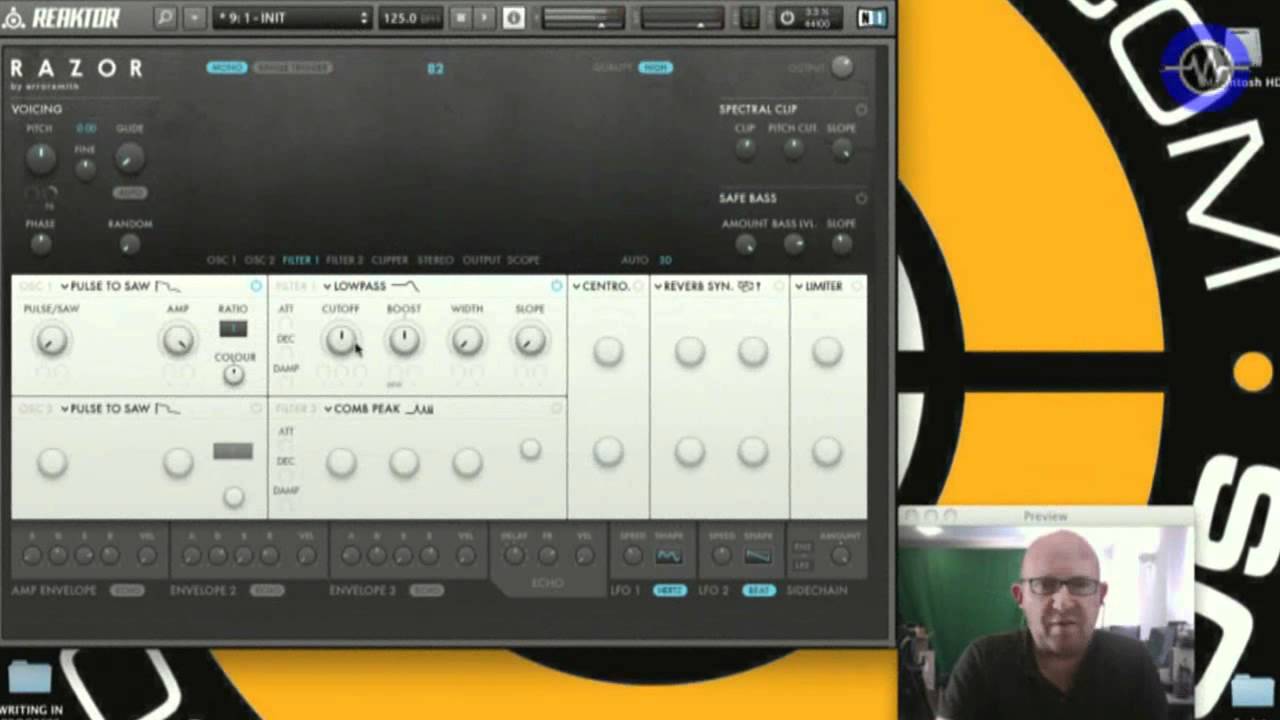Click the LFO 2 SHAPE waveform display
1280x720 pixels.
click(758, 555)
